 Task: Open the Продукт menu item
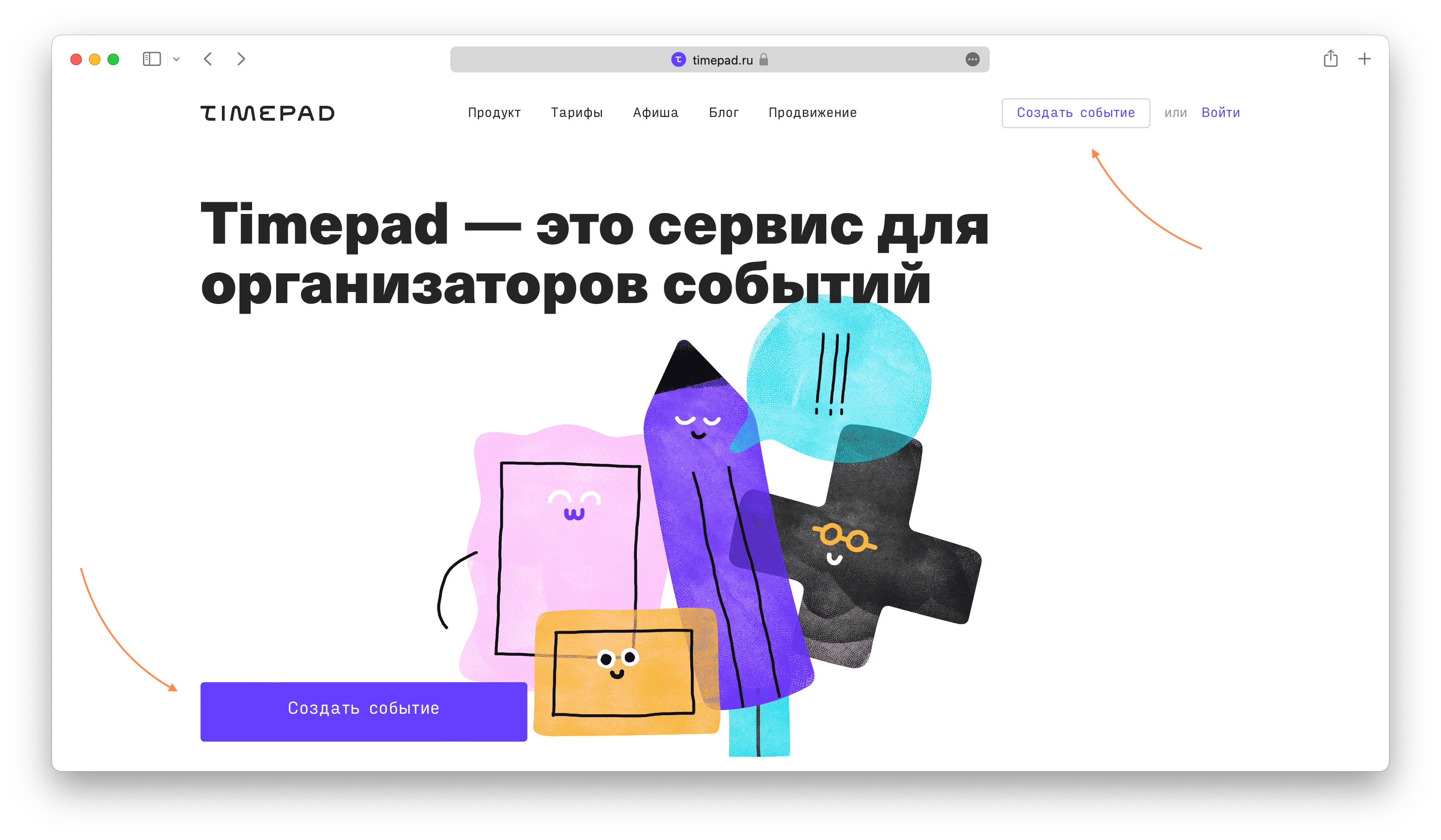494,113
